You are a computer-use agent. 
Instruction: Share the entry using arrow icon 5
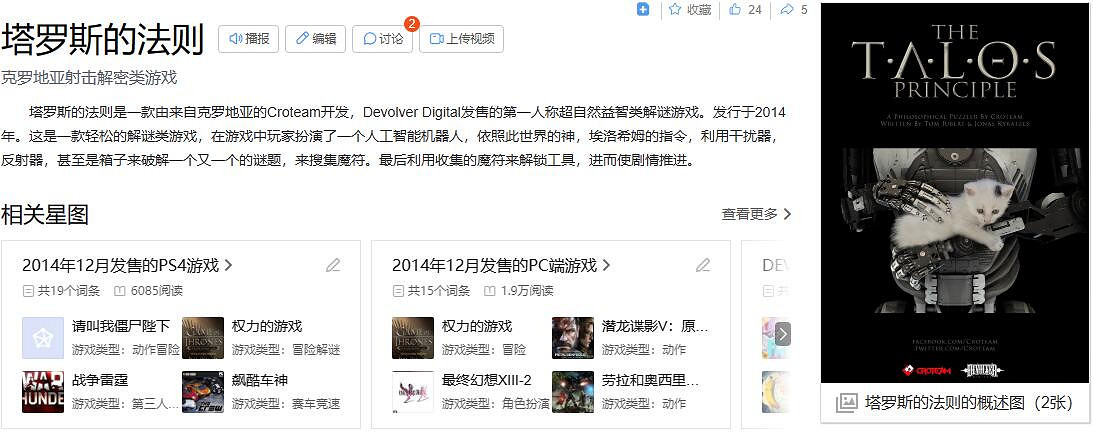793,9
